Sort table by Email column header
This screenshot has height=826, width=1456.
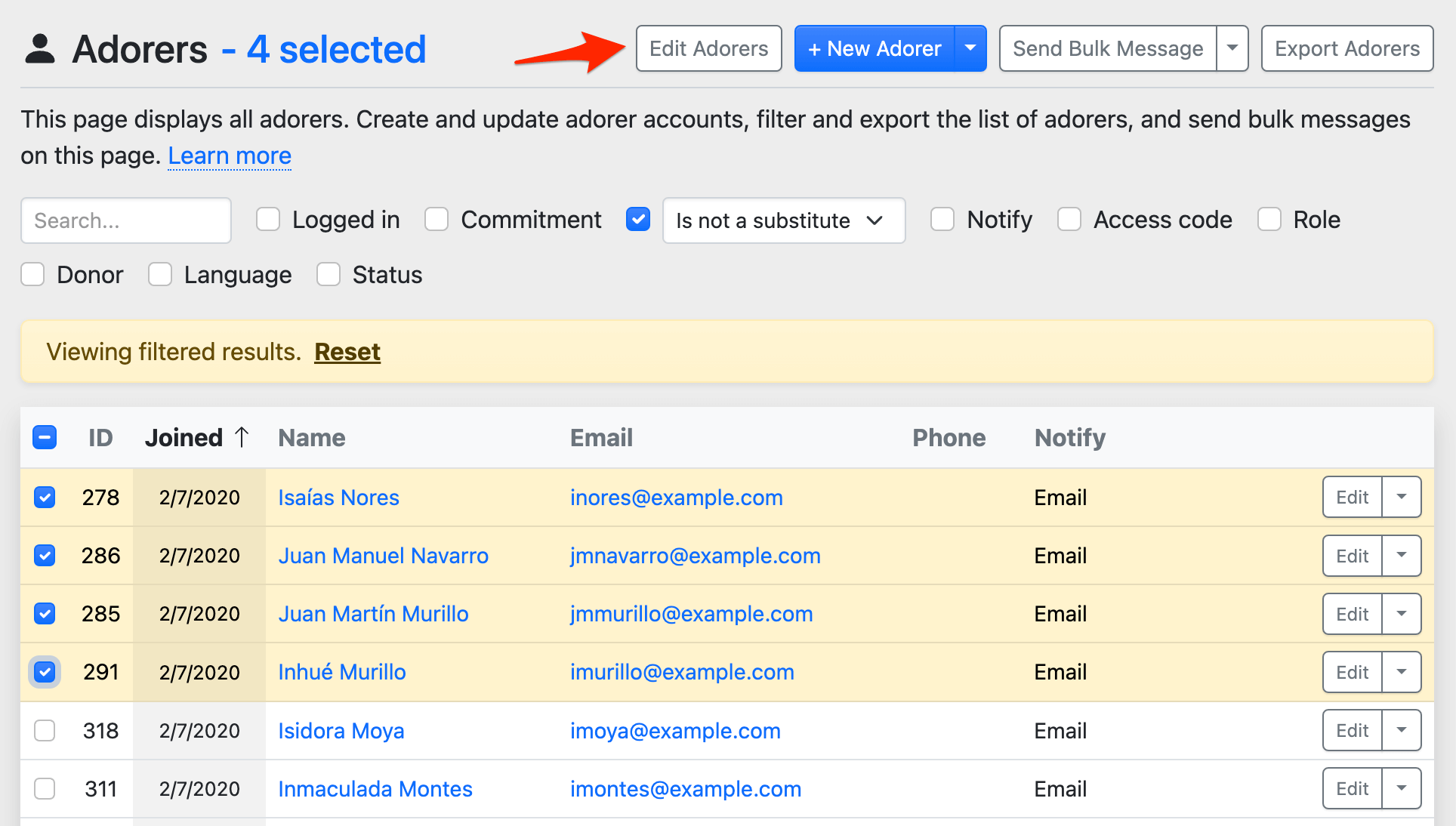[x=601, y=437]
